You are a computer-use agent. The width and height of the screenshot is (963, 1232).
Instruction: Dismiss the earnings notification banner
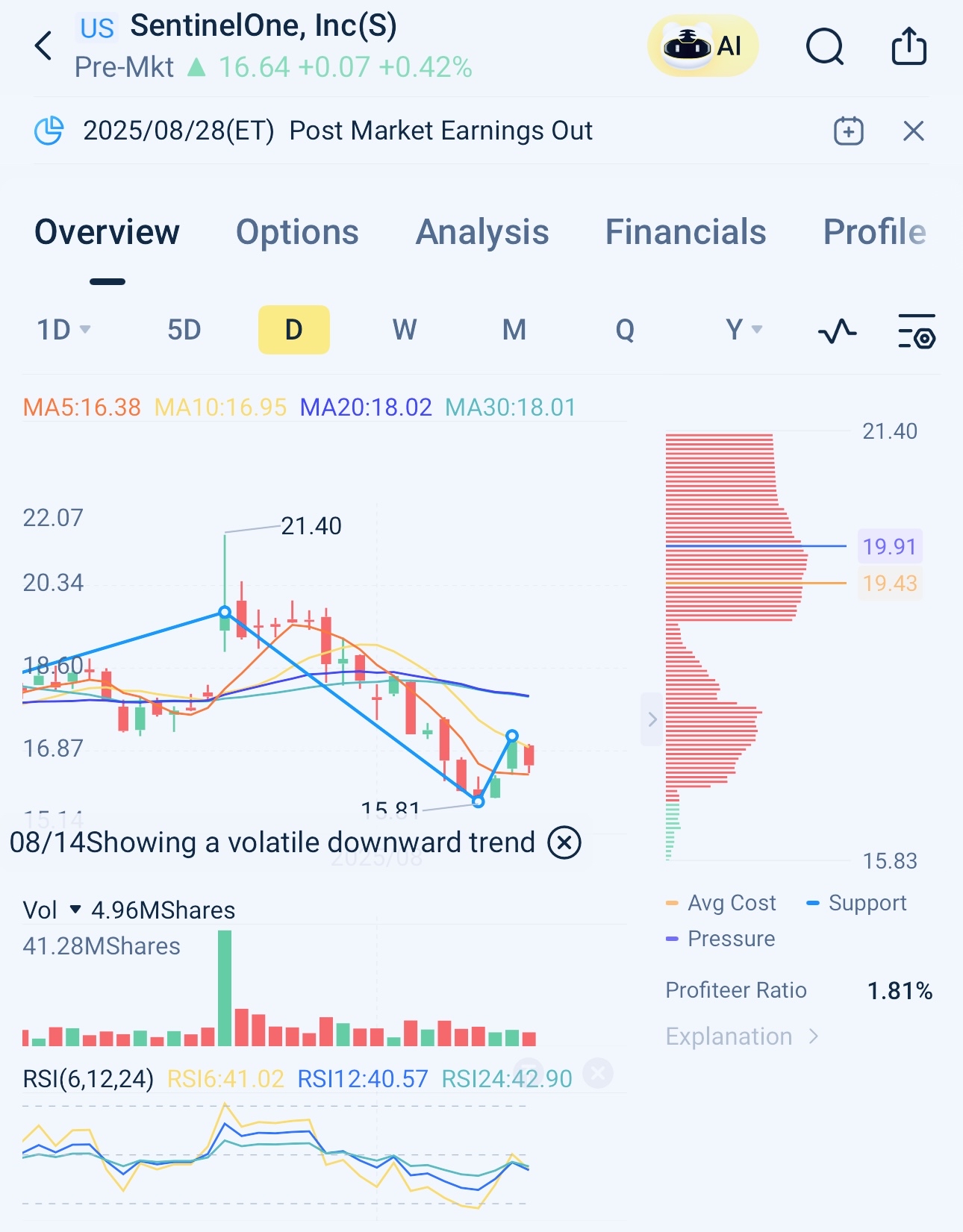(914, 131)
